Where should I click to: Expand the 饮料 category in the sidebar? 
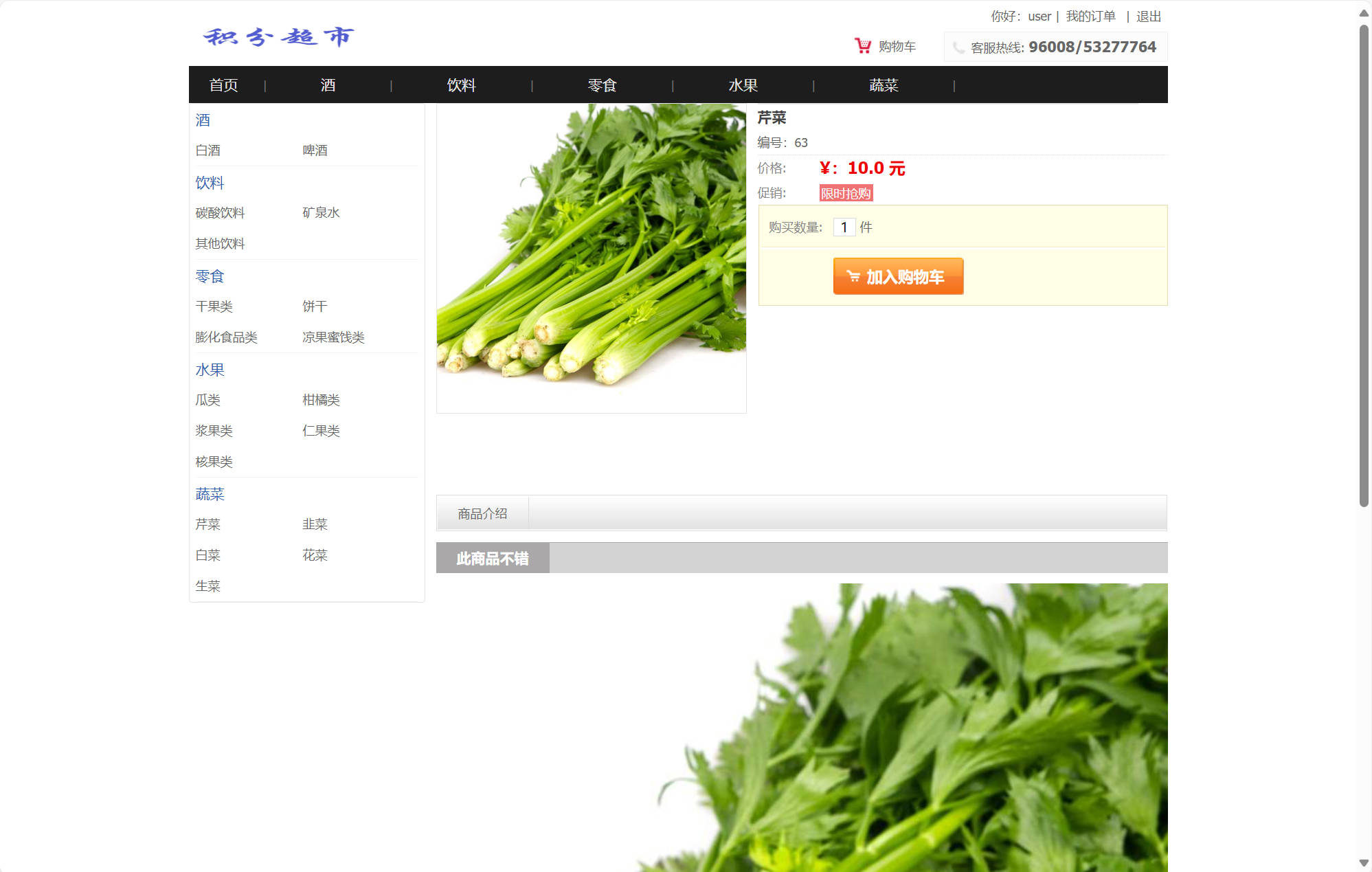point(210,183)
